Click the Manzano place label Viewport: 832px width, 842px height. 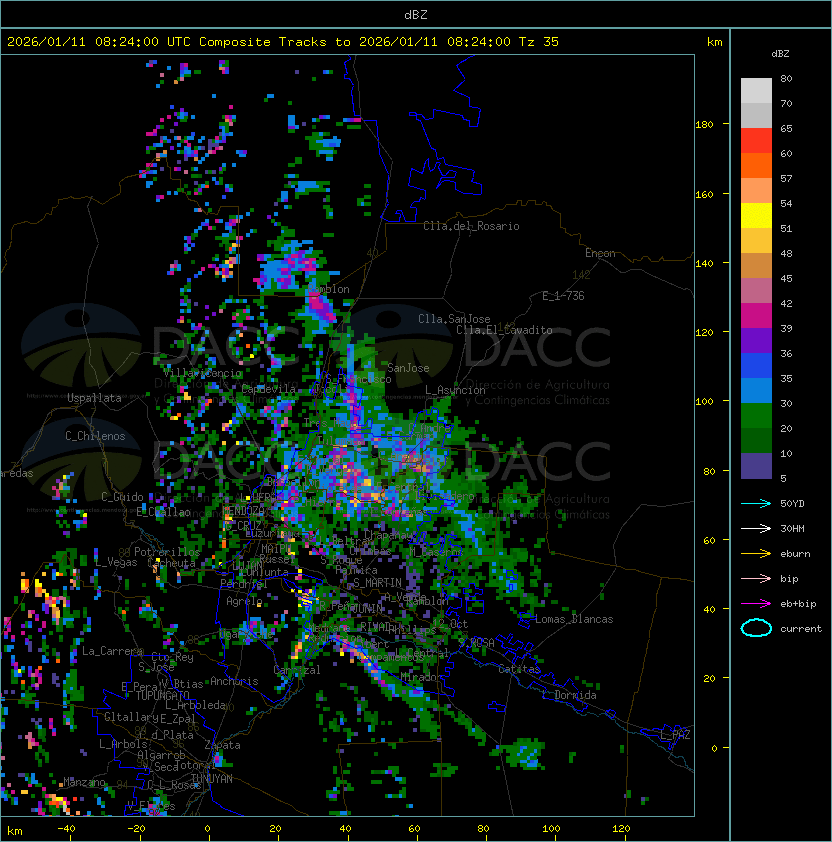(84, 782)
